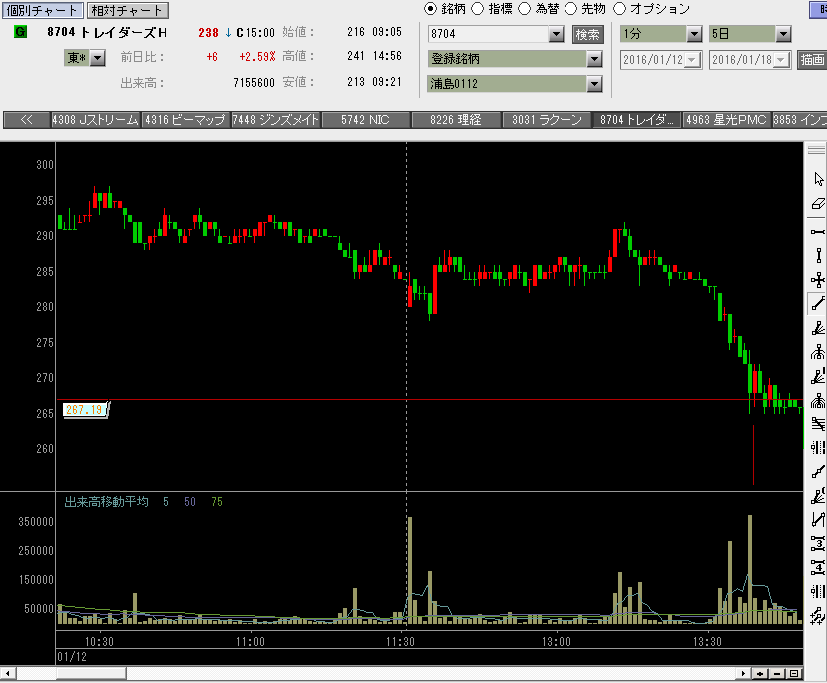Image resolution: width=827 pixels, height=683 pixels.
Task: Select the crosshair line drawing tool
Action: [x=818, y=280]
